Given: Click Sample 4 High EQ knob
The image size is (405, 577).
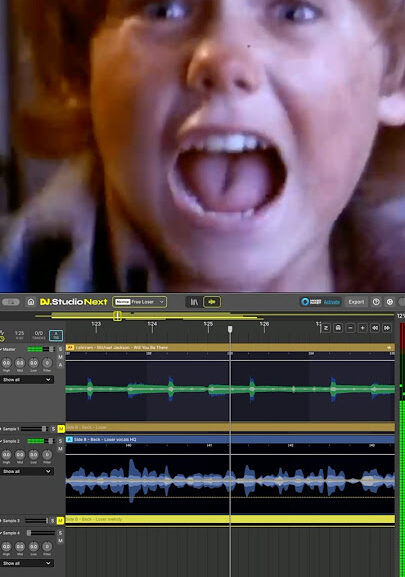Looking at the screenshot, I should tap(6, 546).
